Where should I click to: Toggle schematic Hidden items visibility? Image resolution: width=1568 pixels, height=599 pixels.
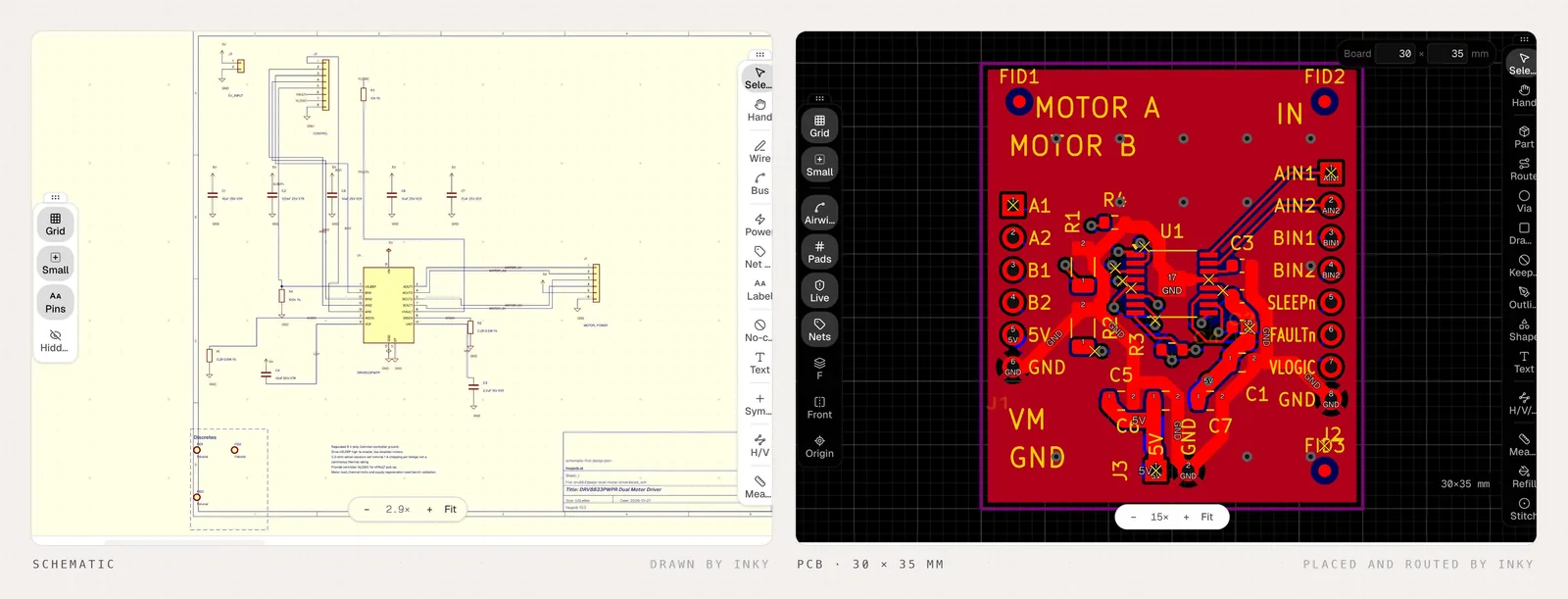click(55, 341)
